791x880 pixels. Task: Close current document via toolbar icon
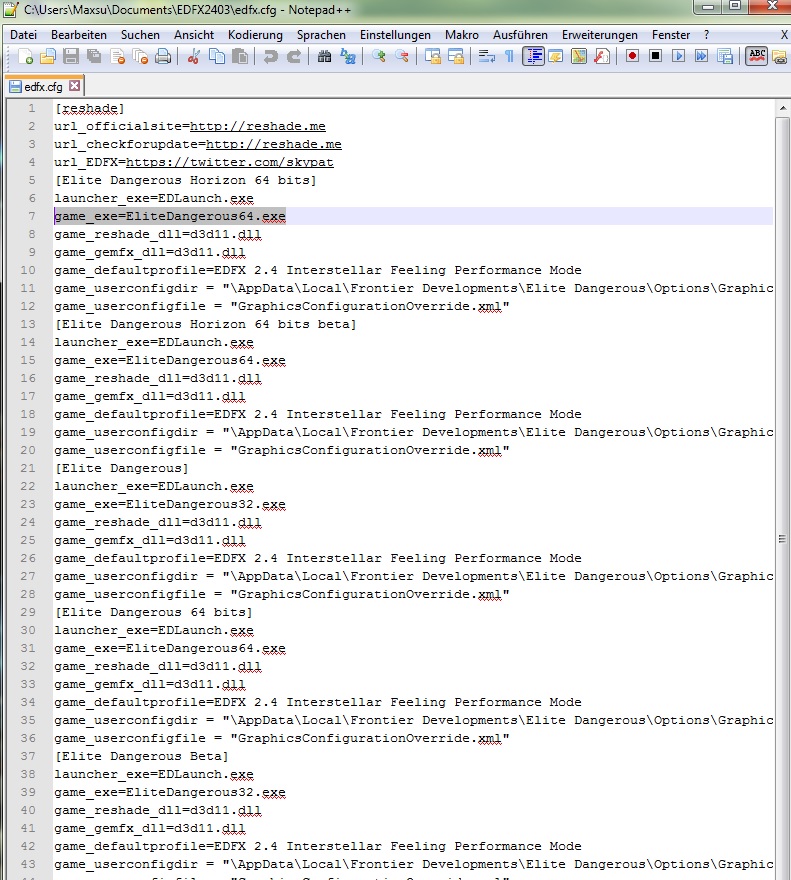[117, 56]
